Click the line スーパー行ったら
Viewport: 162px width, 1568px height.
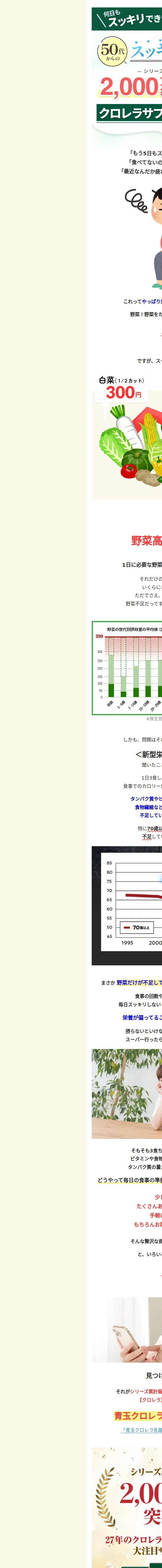[144, 1040]
